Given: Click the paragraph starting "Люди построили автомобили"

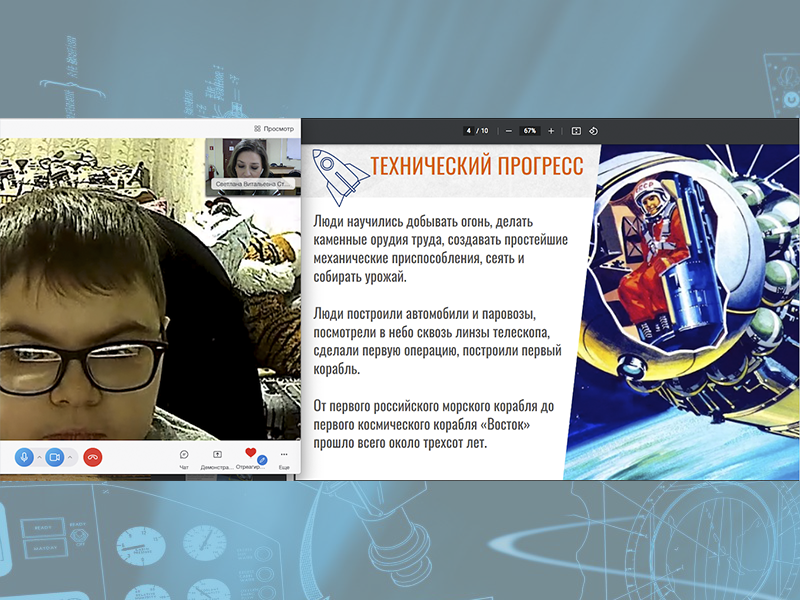Looking at the screenshot, I should (x=438, y=341).
